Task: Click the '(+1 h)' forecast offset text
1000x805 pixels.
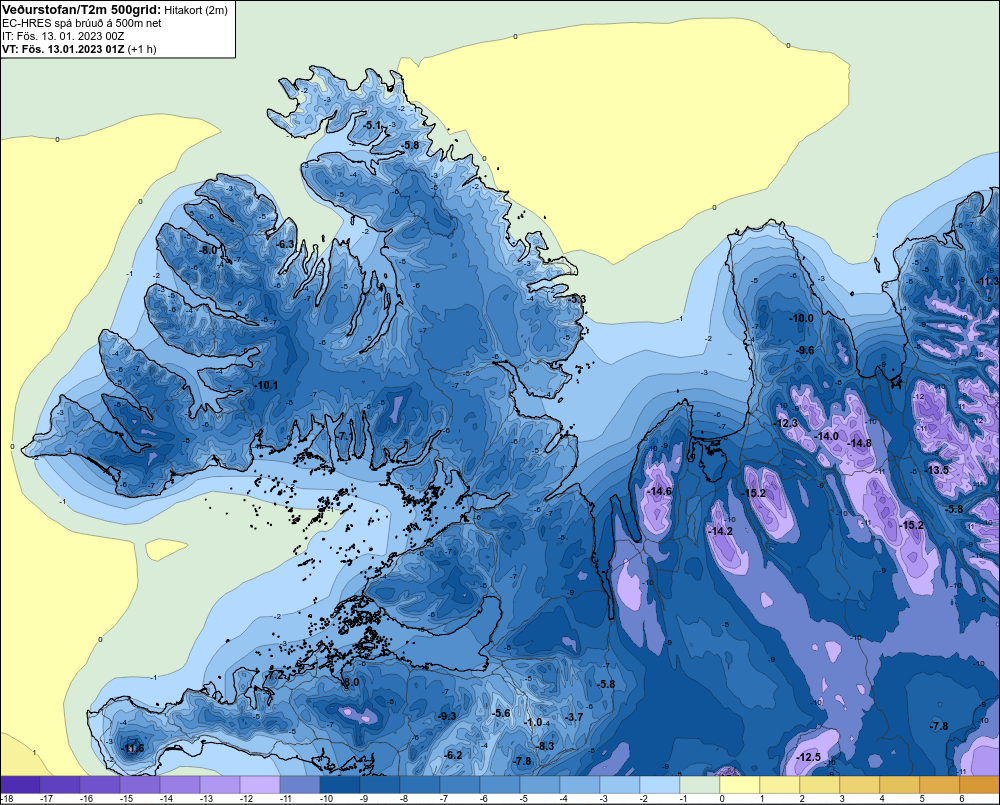Action: [x=142, y=49]
